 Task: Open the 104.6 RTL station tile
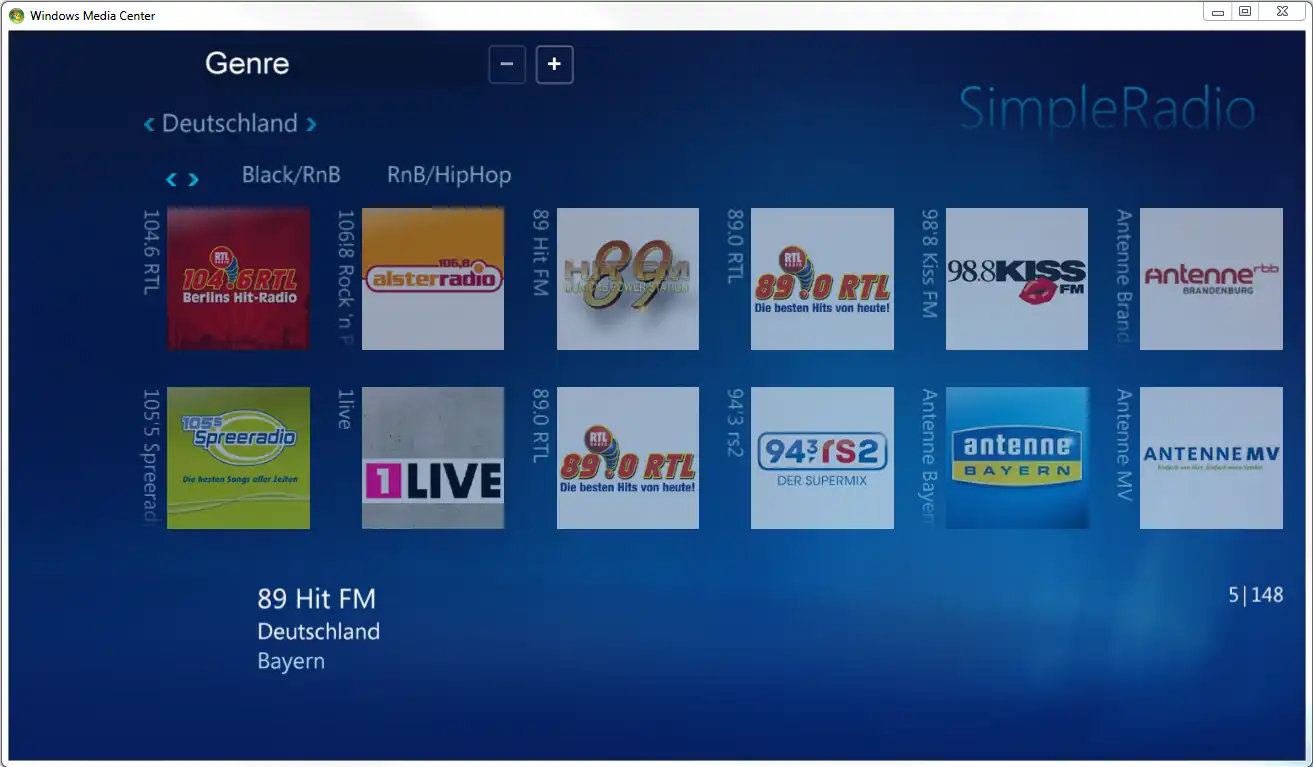[238, 279]
